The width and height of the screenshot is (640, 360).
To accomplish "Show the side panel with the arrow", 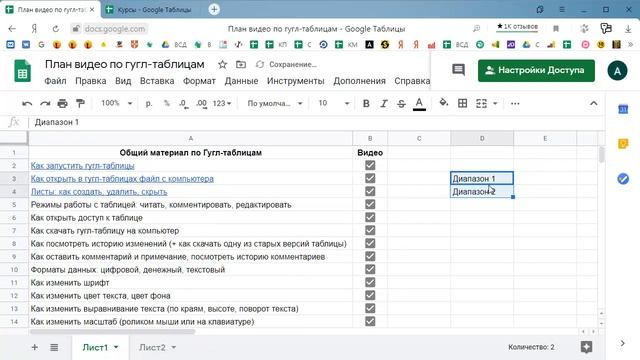I will pyautogui.click(x=622, y=343).
